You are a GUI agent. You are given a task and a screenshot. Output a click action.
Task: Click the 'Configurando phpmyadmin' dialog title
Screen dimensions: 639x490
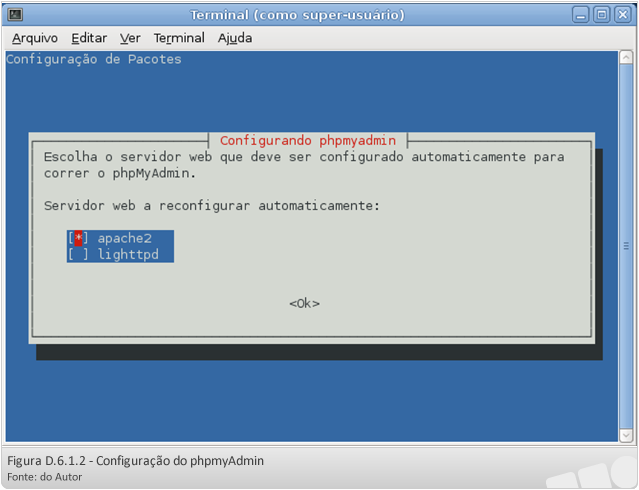pos(308,141)
